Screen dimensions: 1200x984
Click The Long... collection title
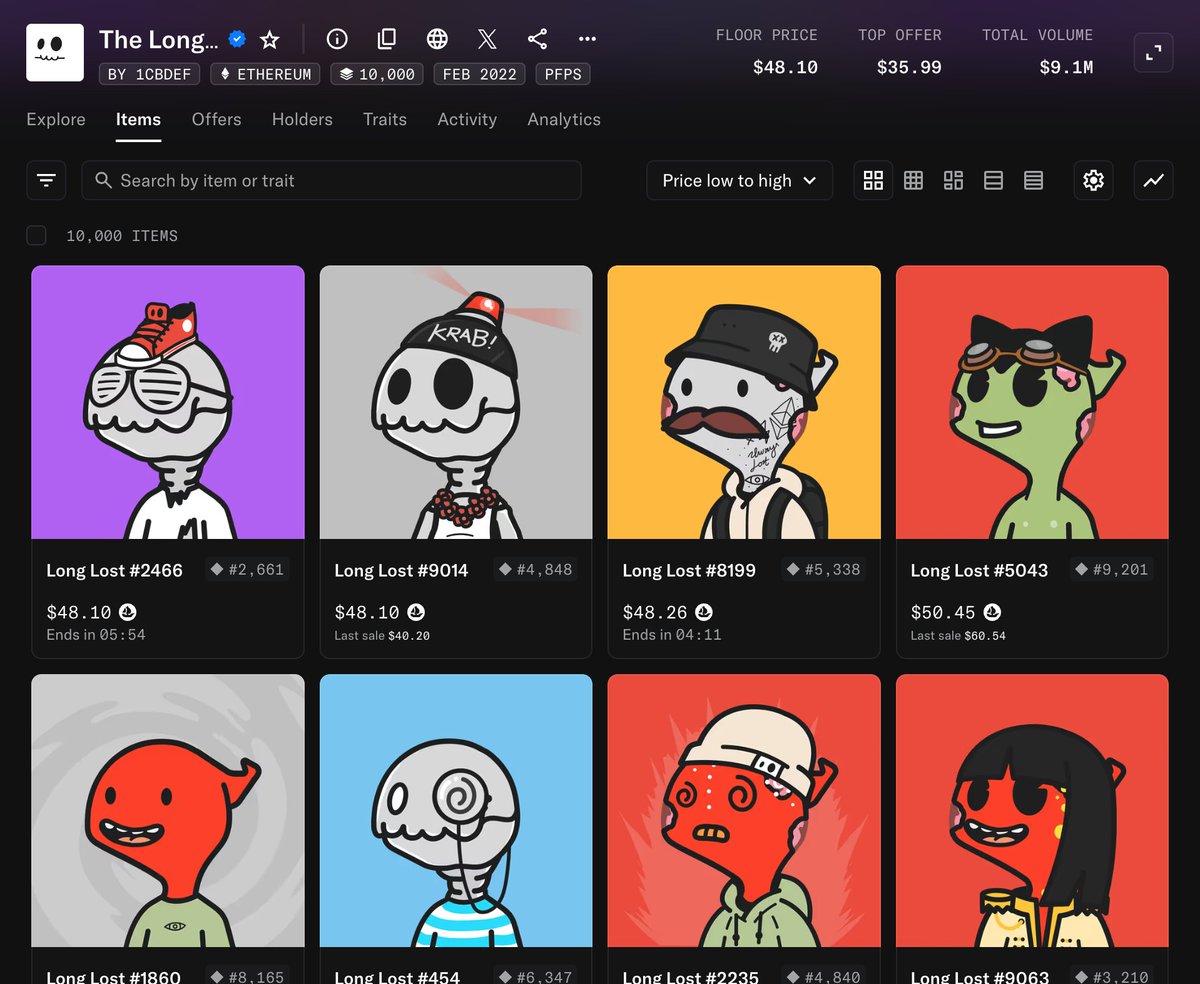(x=158, y=39)
